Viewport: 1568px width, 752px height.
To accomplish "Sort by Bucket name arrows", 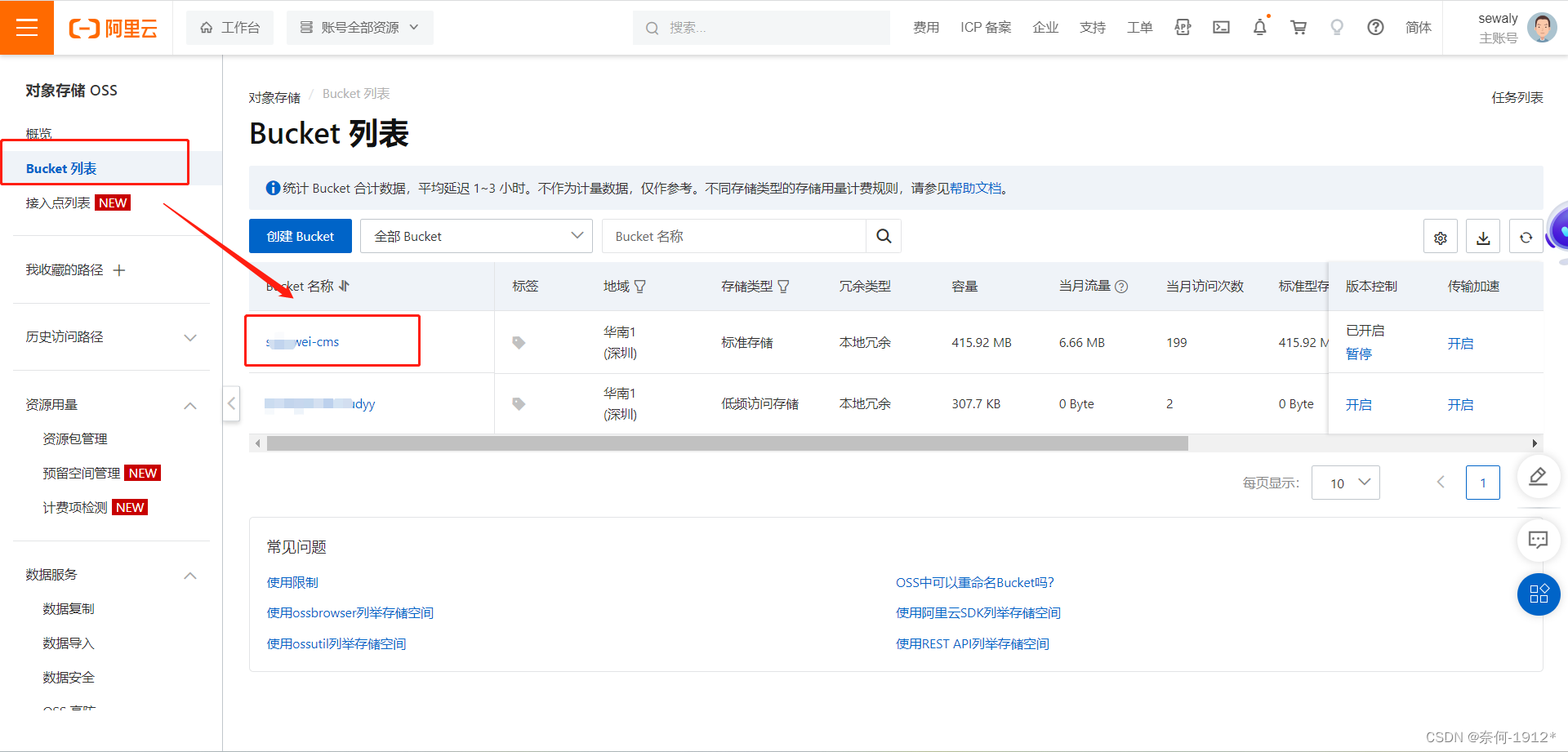I will (x=344, y=286).
